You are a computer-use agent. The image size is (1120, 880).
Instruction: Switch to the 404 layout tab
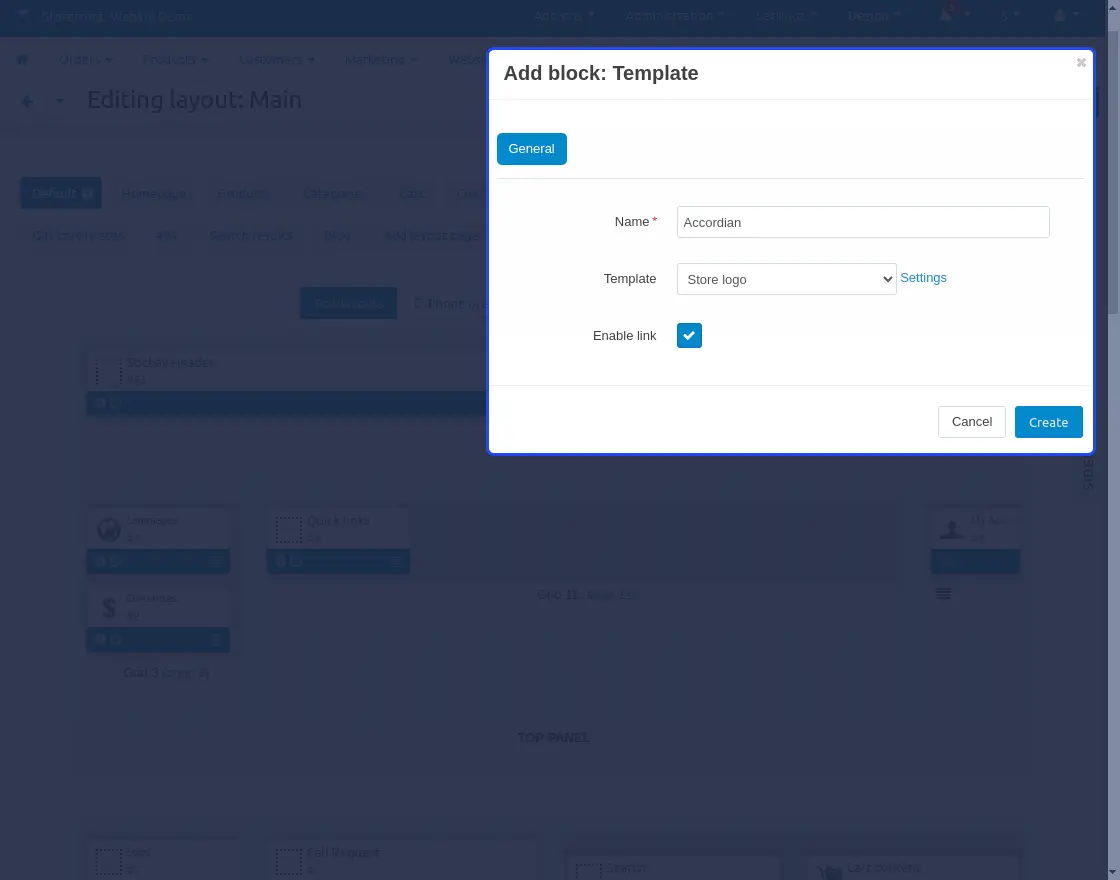[166, 235]
